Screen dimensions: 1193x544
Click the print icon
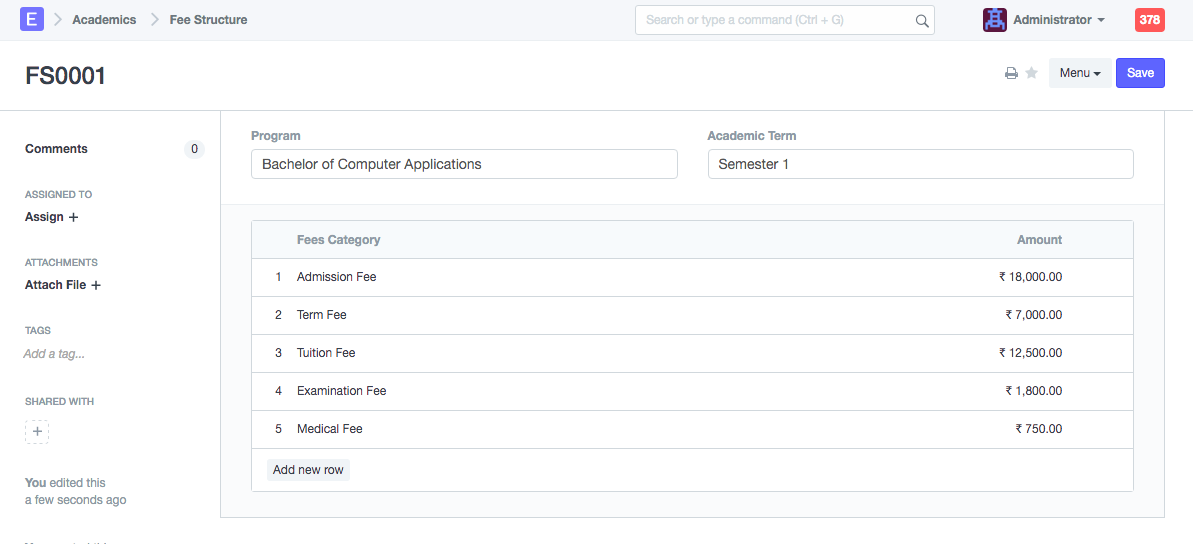point(1011,73)
